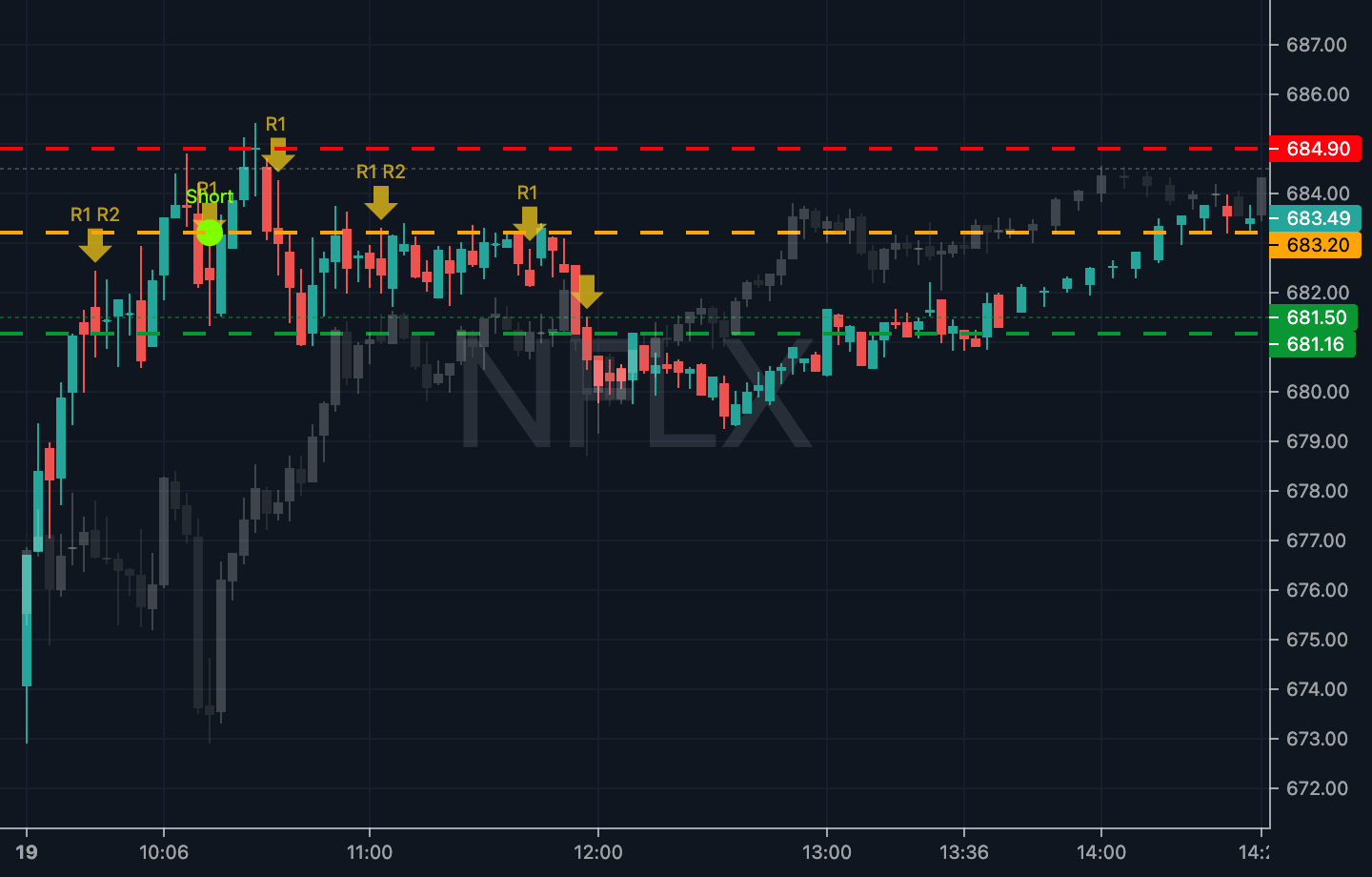1372x877 pixels.
Task: Click the red 684.90 price label
Action: [1316, 149]
